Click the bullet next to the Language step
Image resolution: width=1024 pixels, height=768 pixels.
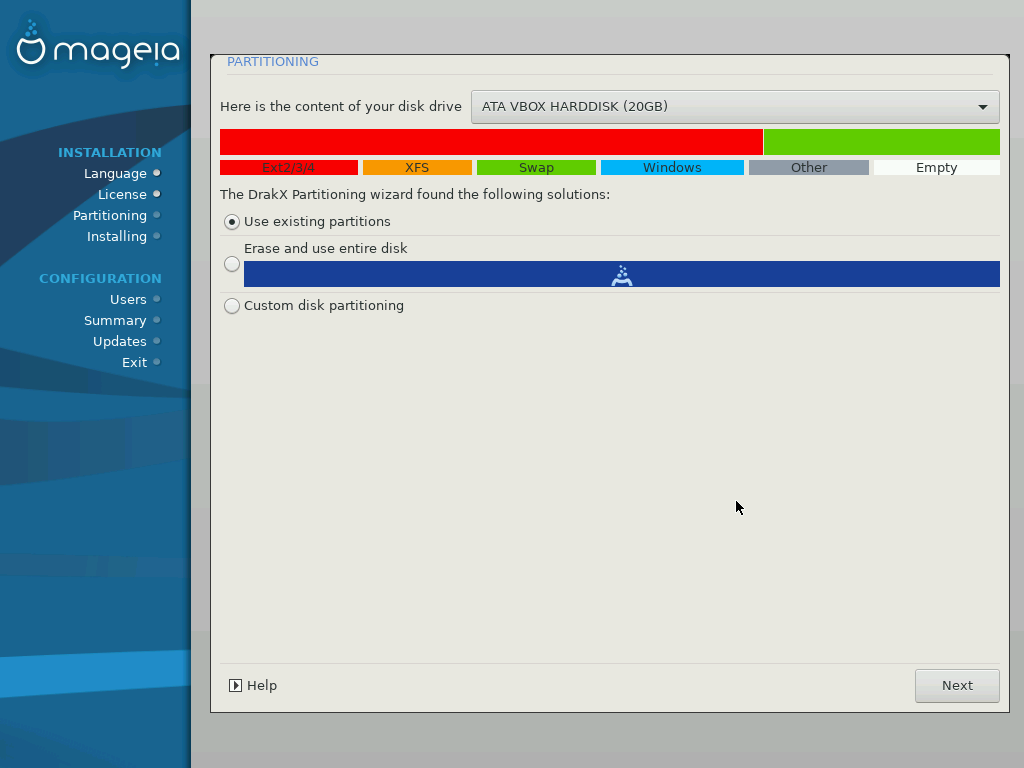point(157,173)
